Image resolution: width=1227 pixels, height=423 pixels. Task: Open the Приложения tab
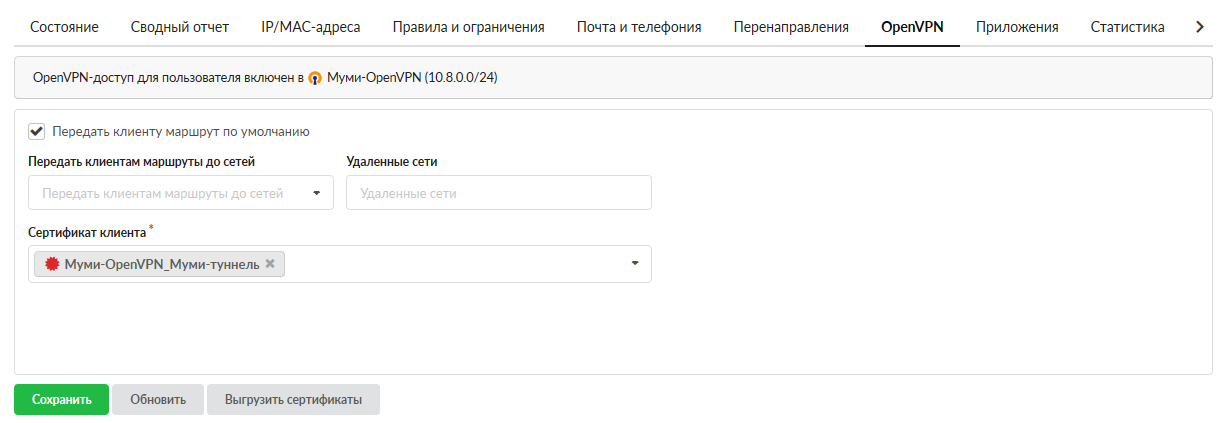(x=1017, y=27)
